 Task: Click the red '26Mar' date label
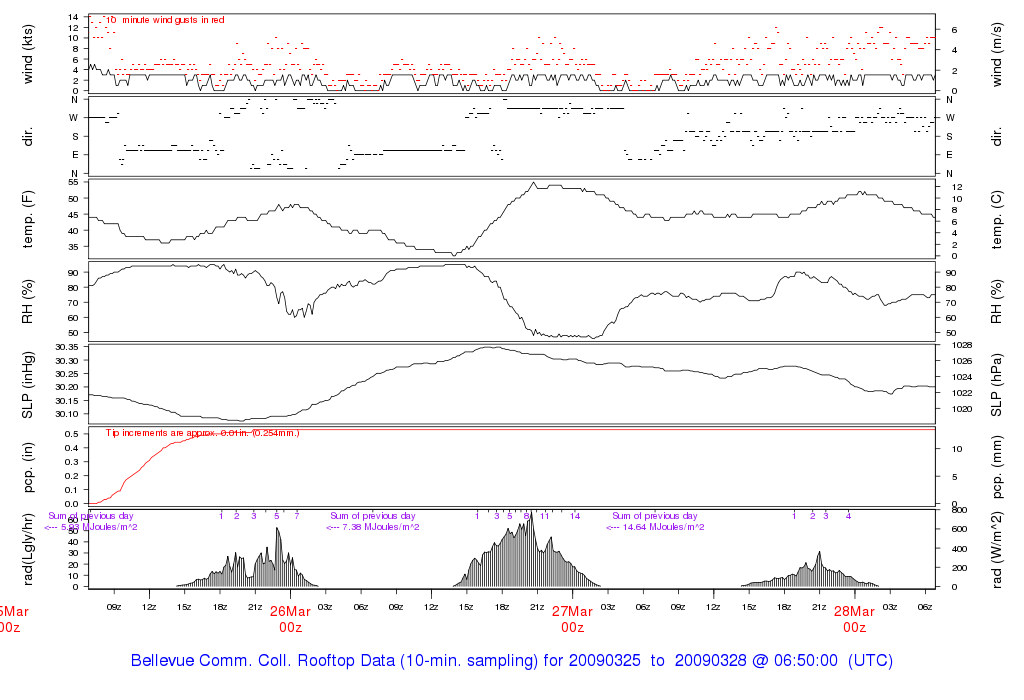point(290,612)
